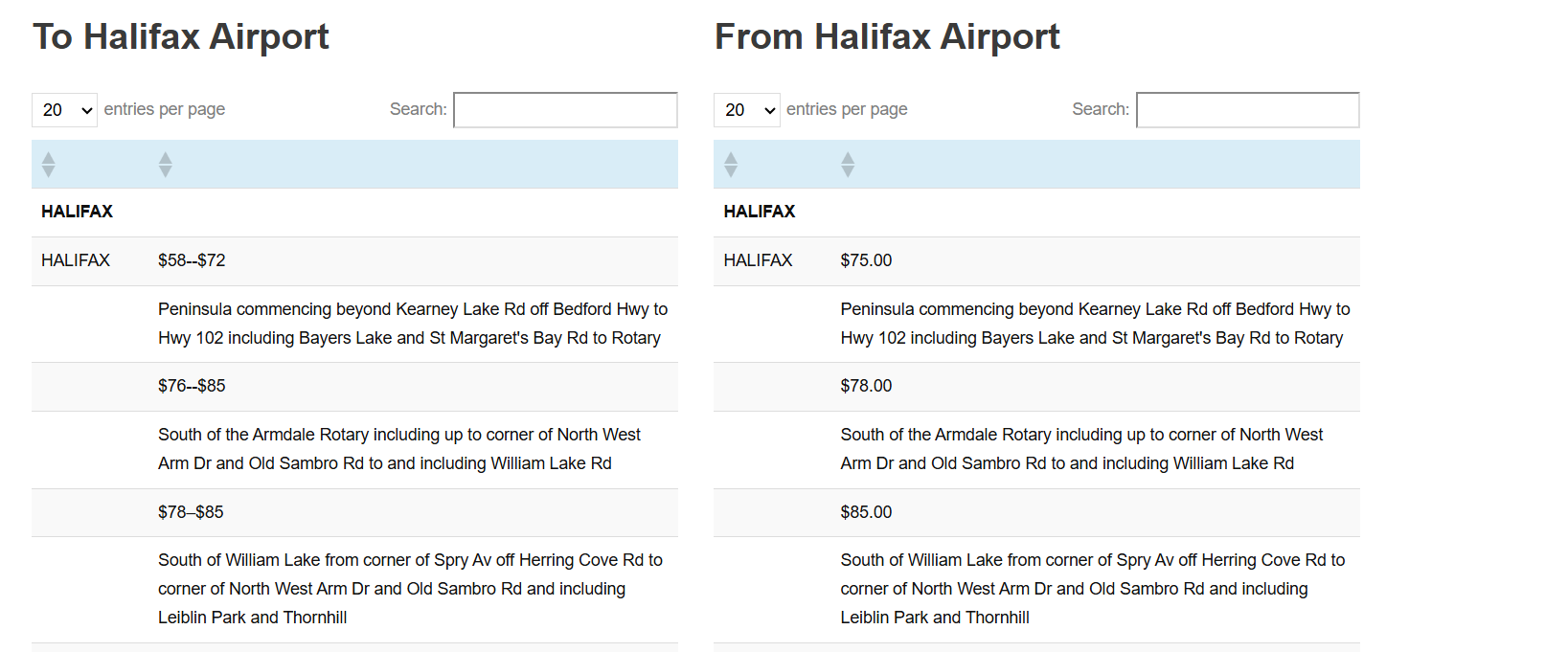Image resolution: width=1568 pixels, height=652 pixels.
Task: Click bold HALIFAX group row in left table
Action: point(78,212)
